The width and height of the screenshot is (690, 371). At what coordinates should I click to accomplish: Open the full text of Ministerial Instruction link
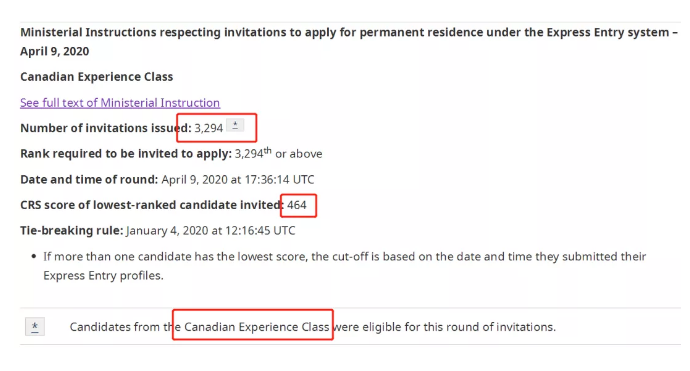point(120,103)
